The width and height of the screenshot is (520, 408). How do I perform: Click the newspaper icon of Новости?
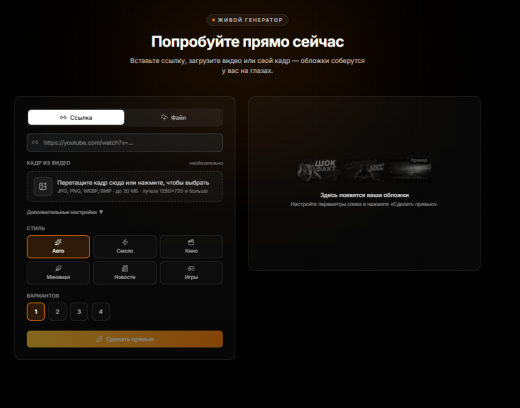click(125, 268)
